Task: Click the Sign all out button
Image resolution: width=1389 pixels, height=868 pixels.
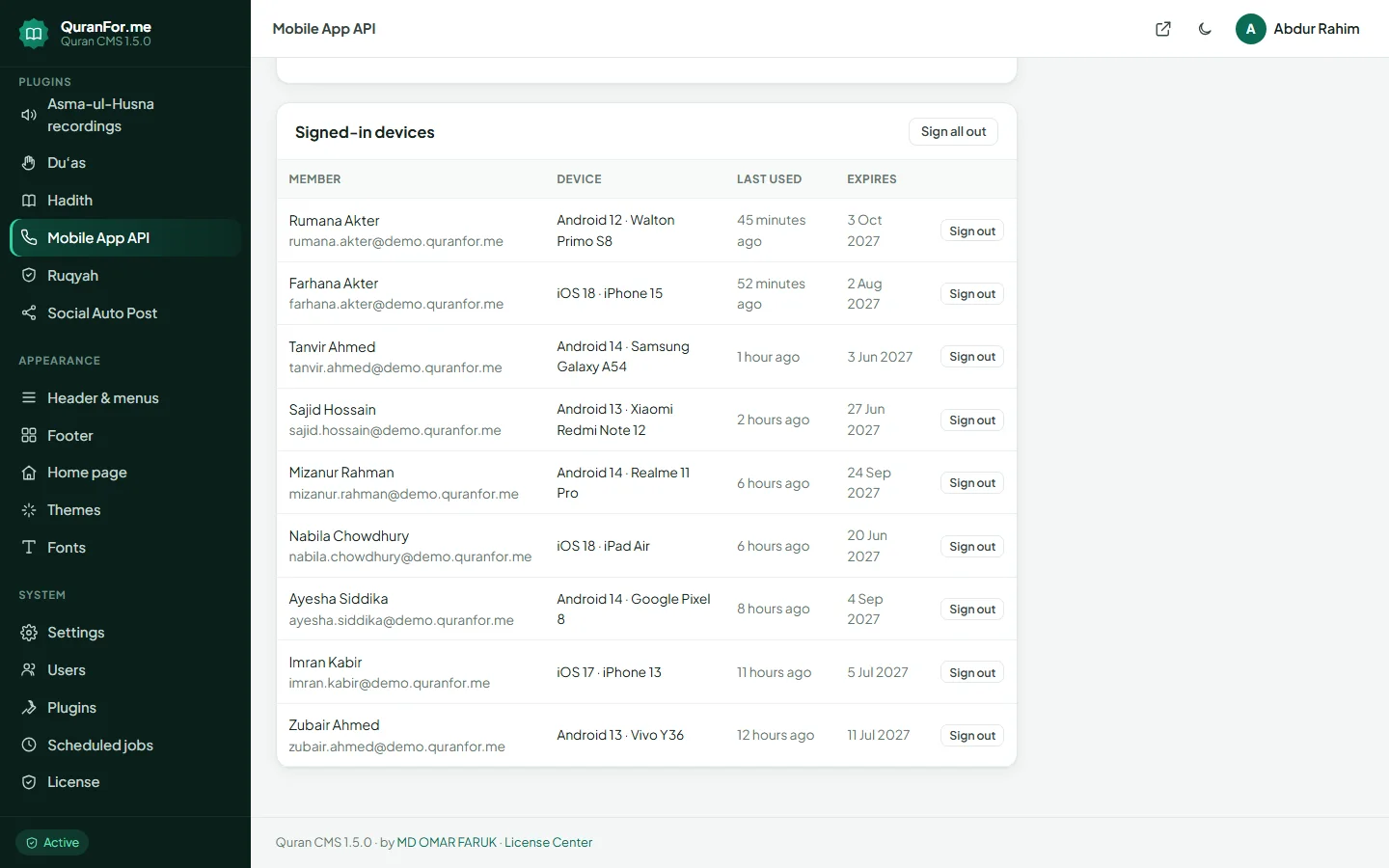Action: pos(953,132)
